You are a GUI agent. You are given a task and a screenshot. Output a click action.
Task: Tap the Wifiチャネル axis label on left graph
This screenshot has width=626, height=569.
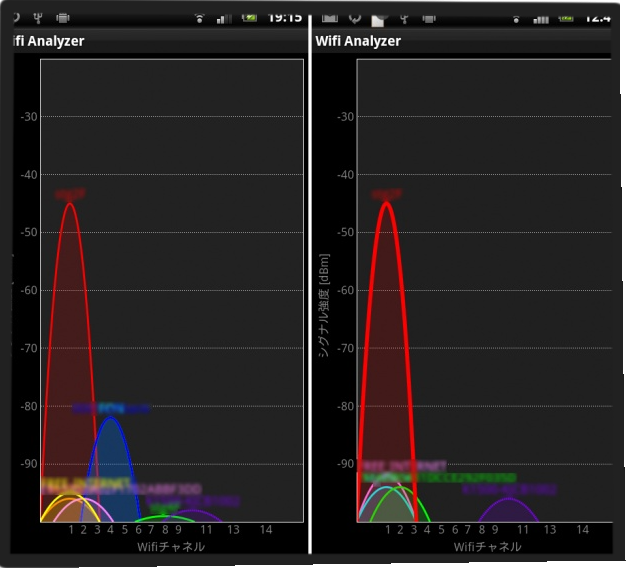coord(170,546)
